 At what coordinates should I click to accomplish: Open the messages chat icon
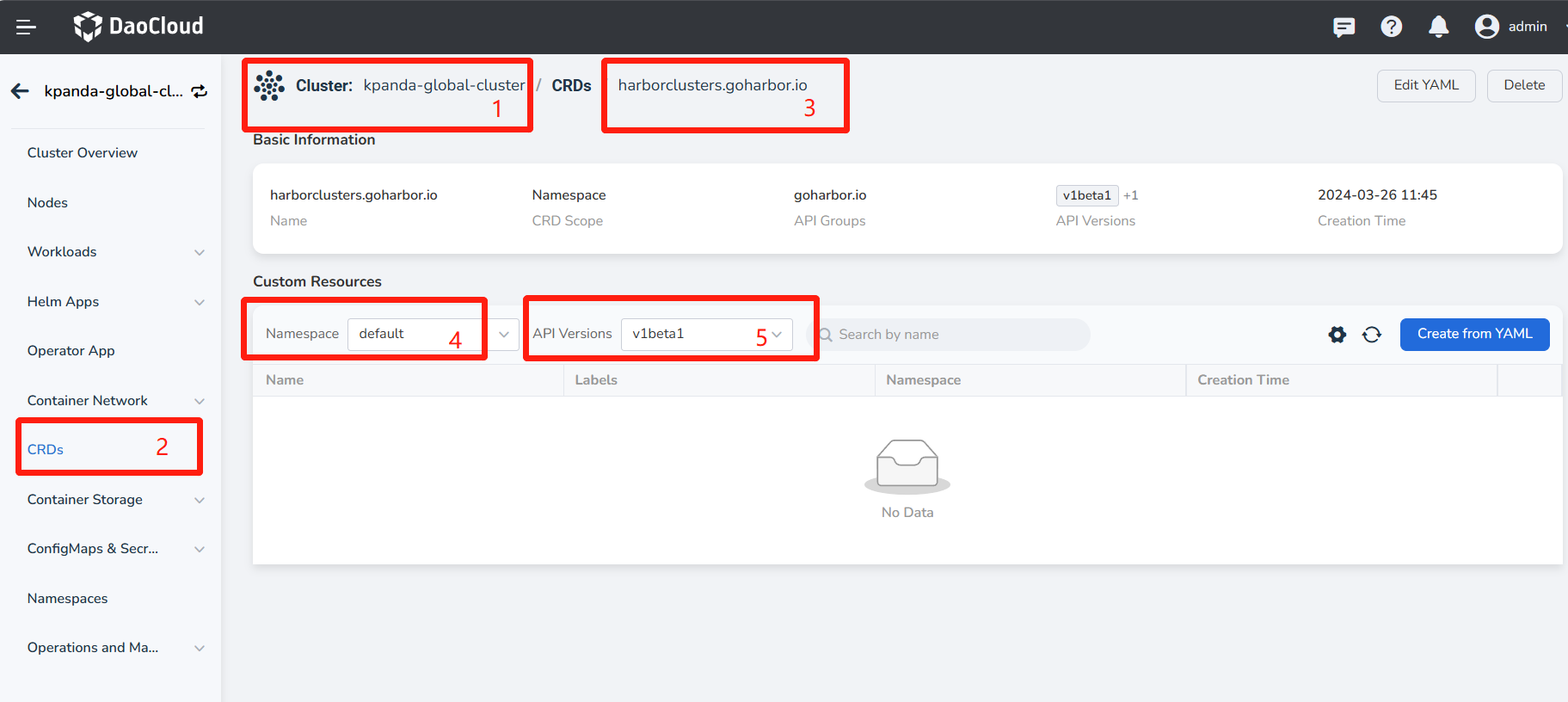pyautogui.click(x=1344, y=27)
